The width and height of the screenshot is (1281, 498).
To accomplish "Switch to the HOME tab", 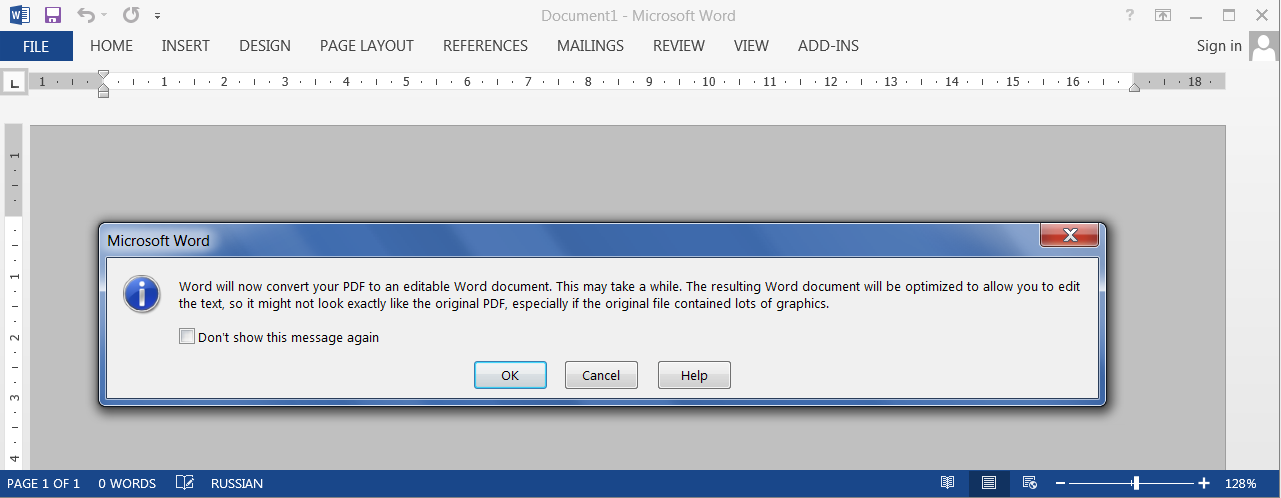I will pos(111,46).
